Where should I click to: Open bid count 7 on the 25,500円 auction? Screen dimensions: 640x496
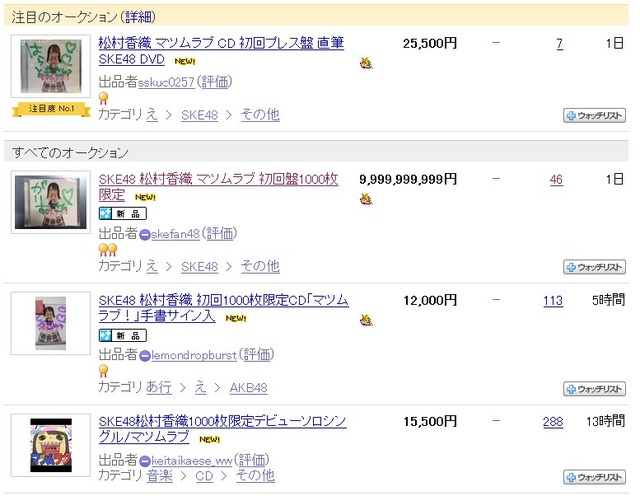click(x=560, y=43)
